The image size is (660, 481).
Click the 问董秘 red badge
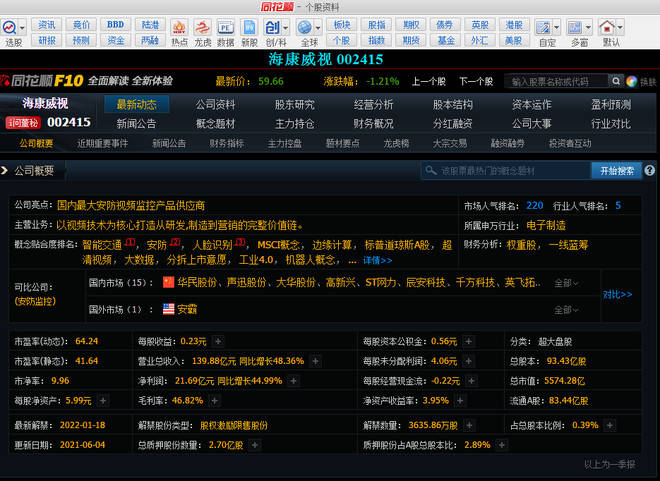pos(23,123)
